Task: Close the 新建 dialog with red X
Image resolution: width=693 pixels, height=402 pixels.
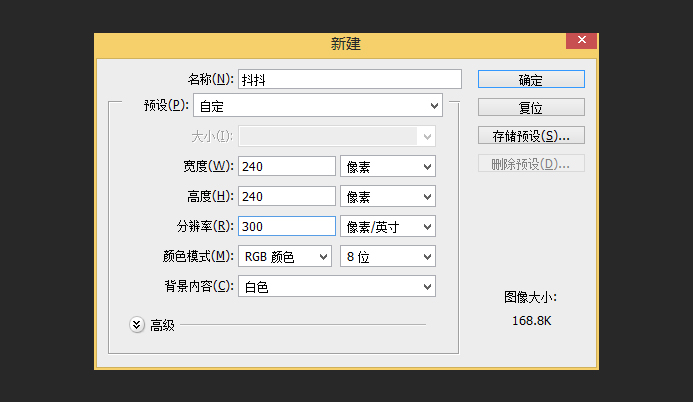Action: pyautogui.click(x=582, y=40)
